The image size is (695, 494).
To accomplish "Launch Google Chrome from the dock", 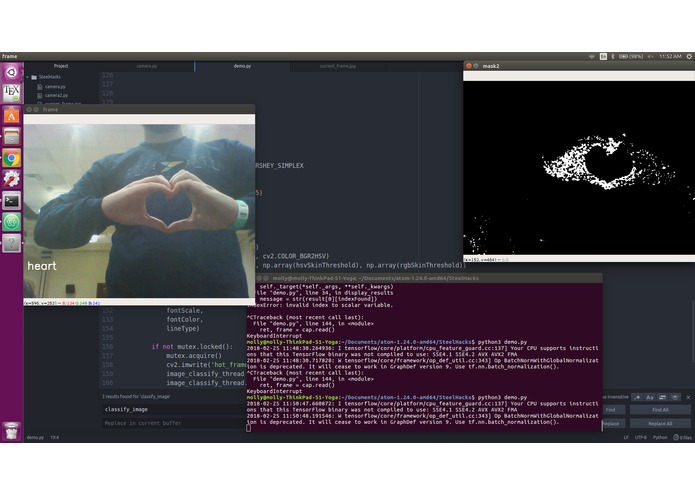I will [12, 158].
